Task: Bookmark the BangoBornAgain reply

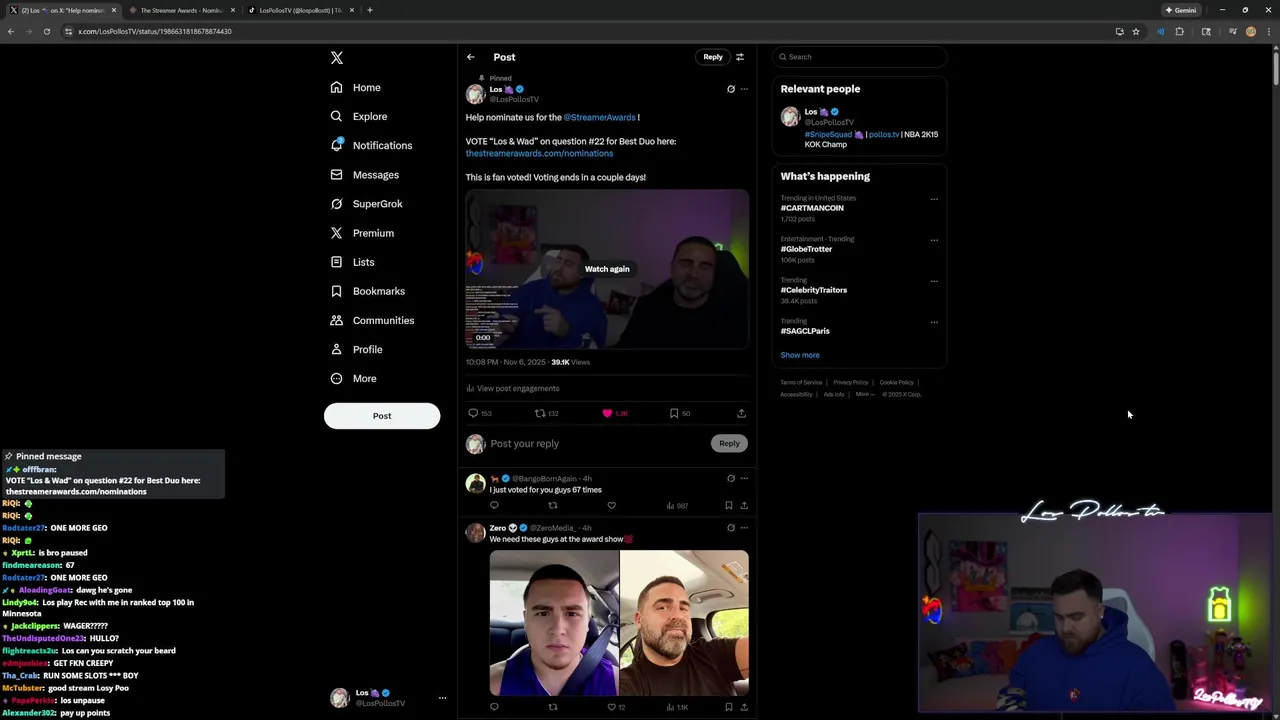Action: click(729, 505)
